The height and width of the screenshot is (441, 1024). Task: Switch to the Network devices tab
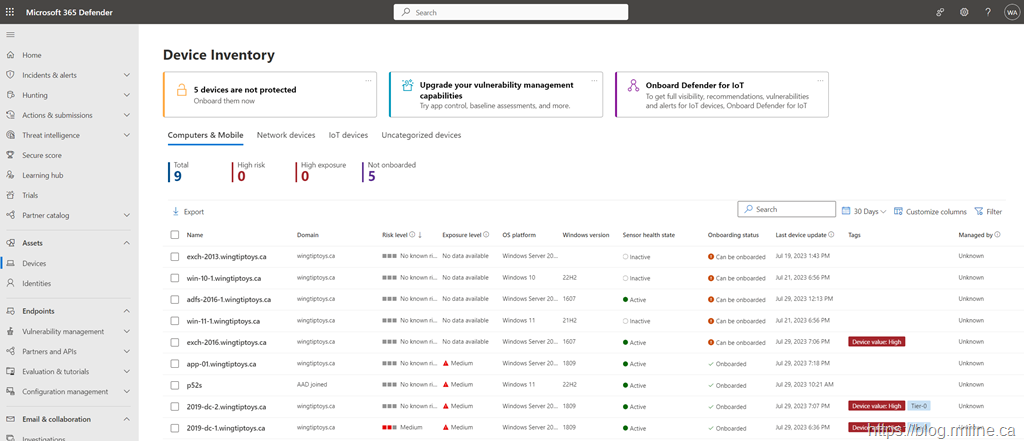pos(285,135)
